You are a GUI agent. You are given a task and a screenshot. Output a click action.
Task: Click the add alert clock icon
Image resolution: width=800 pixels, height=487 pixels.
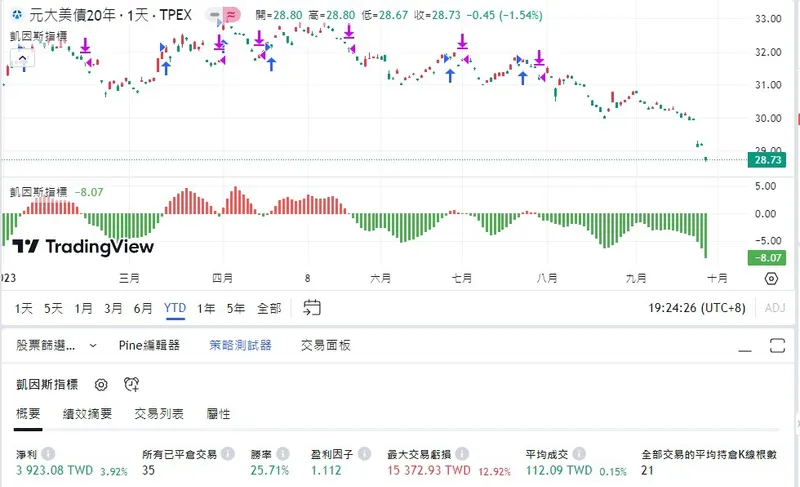click(x=131, y=385)
